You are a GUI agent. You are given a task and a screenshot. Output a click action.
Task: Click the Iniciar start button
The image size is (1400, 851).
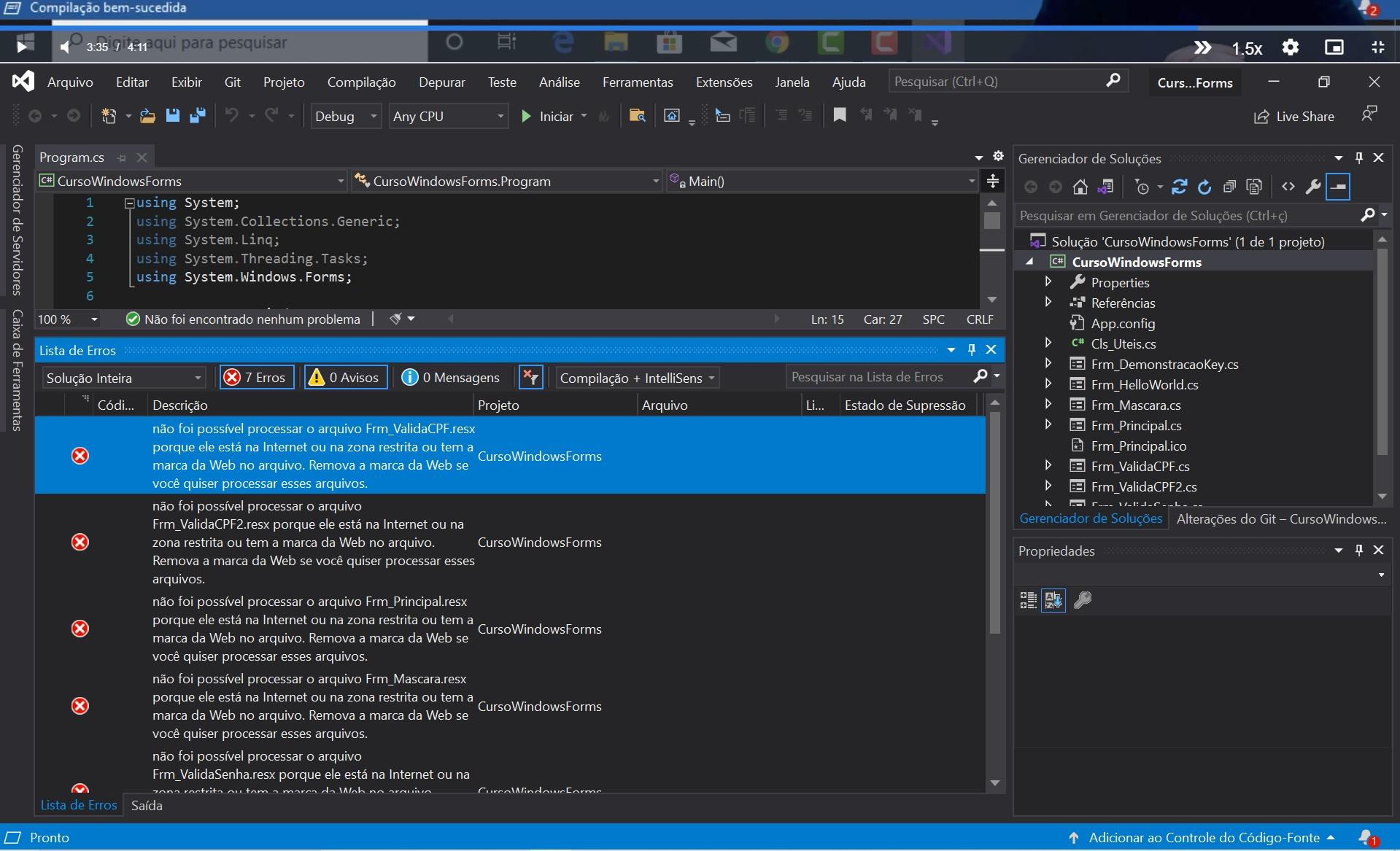548,116
